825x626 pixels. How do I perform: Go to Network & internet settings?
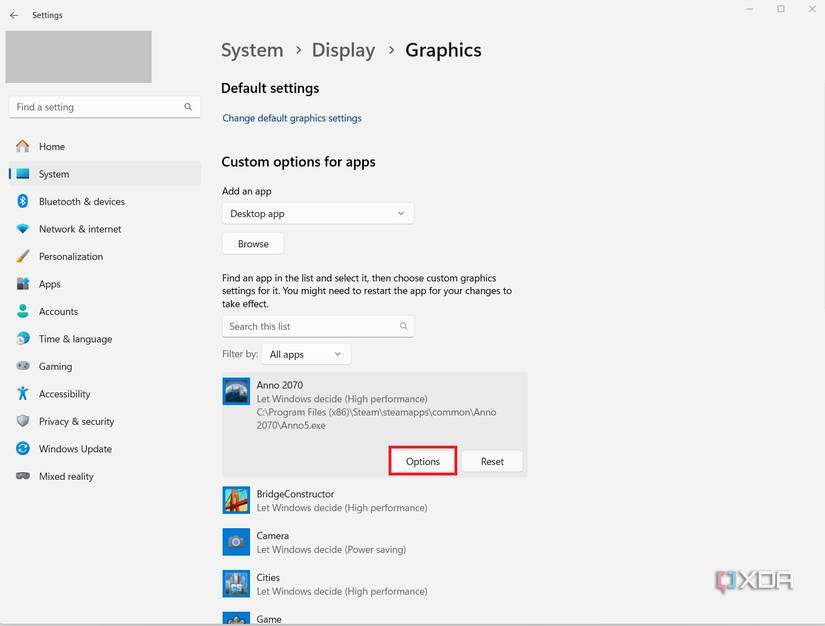105,229
